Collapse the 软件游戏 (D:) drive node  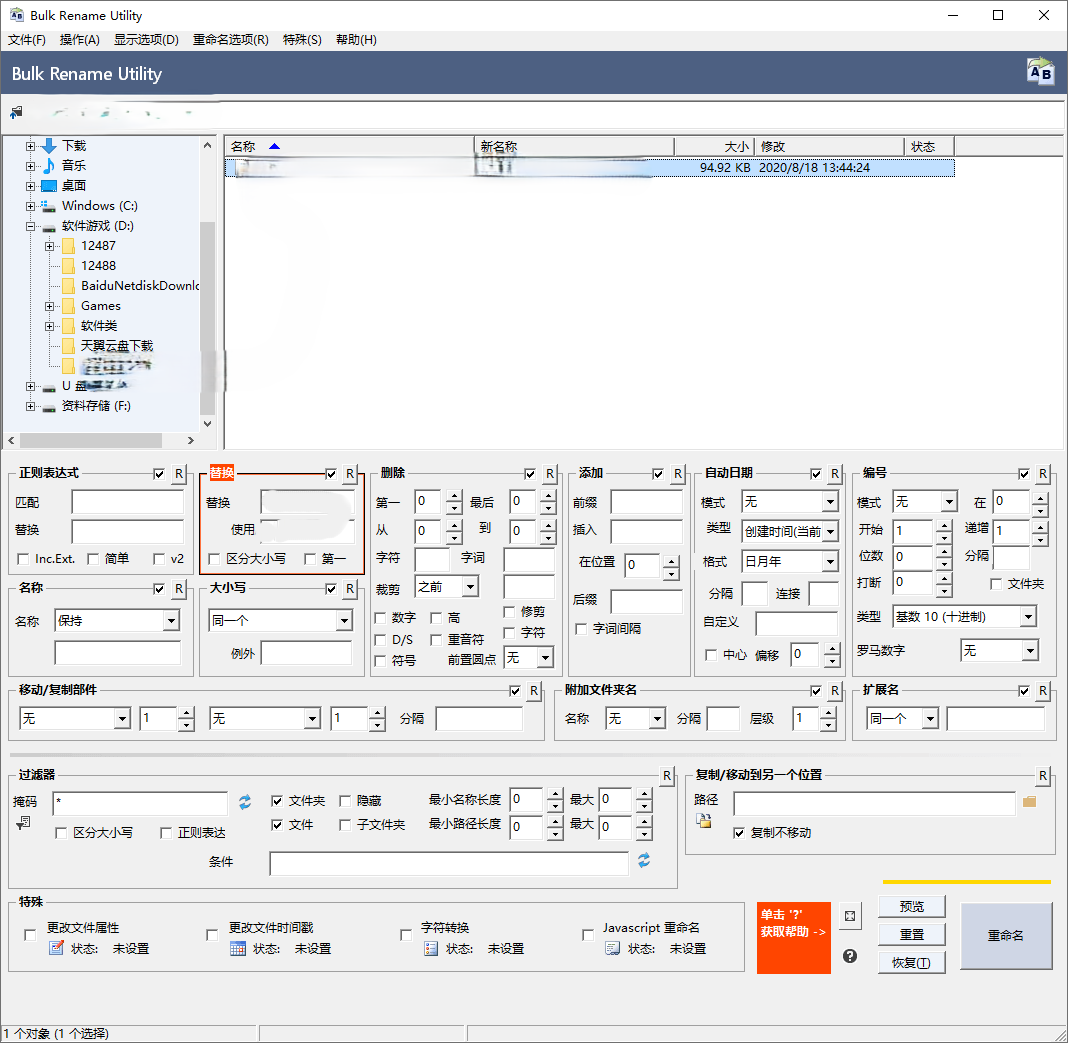30,226
